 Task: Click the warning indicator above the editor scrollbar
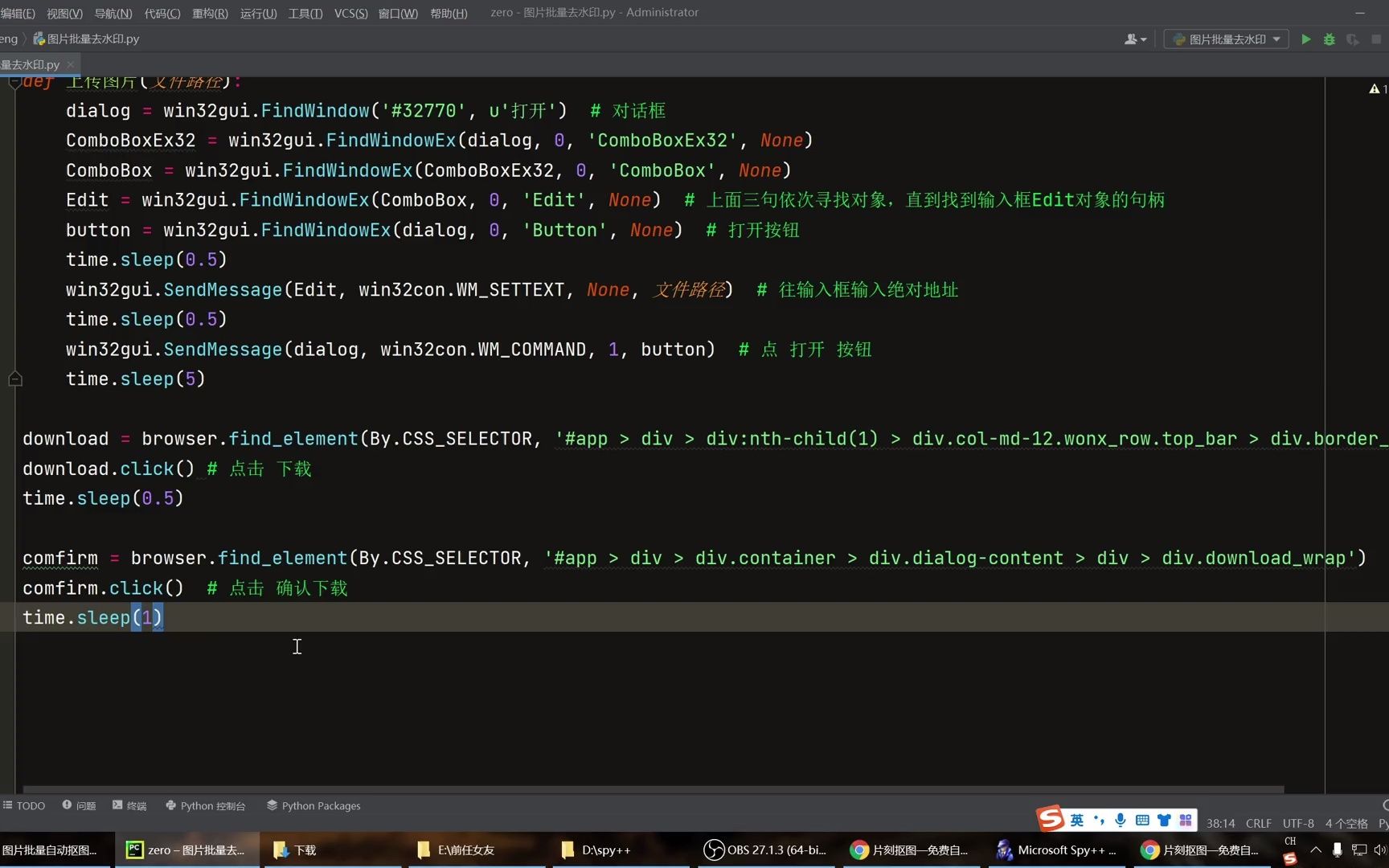point(1373,88)
